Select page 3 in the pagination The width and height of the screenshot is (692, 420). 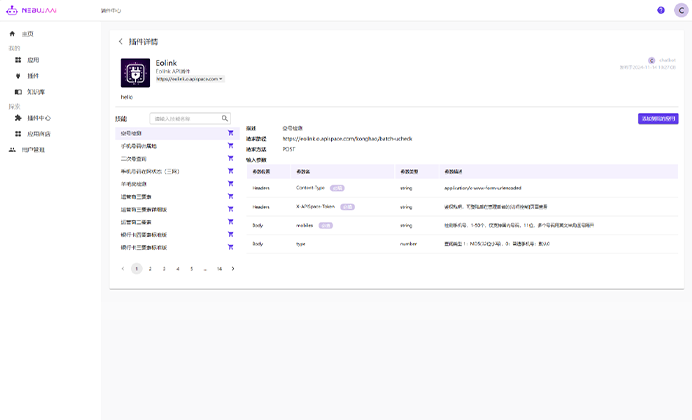(164, 269)
